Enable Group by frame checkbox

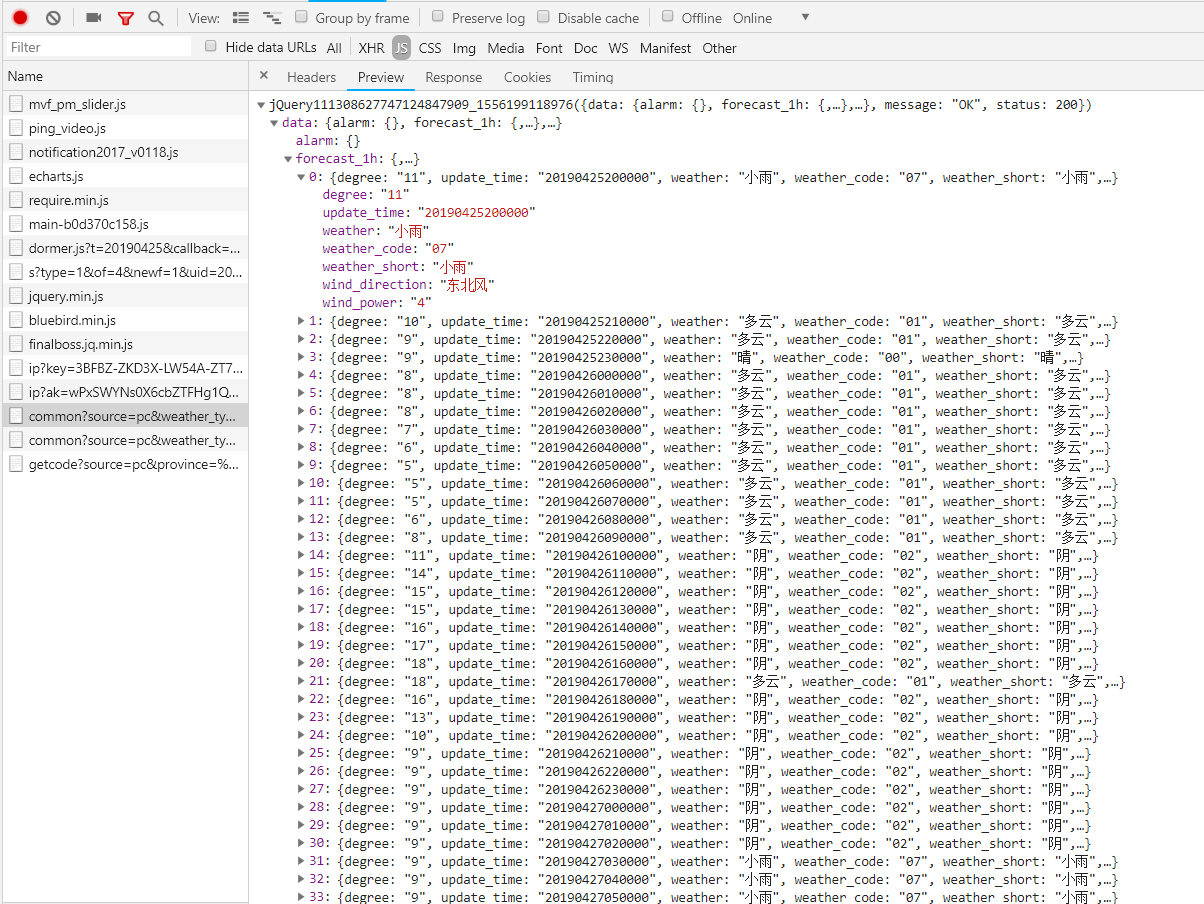302,17
